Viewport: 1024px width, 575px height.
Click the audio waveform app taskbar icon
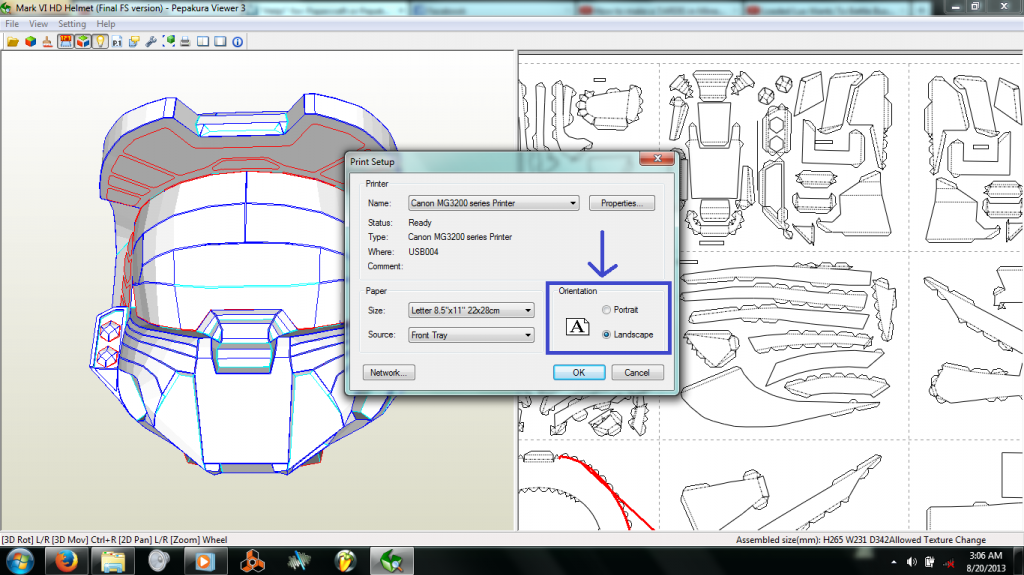(298, 561)
